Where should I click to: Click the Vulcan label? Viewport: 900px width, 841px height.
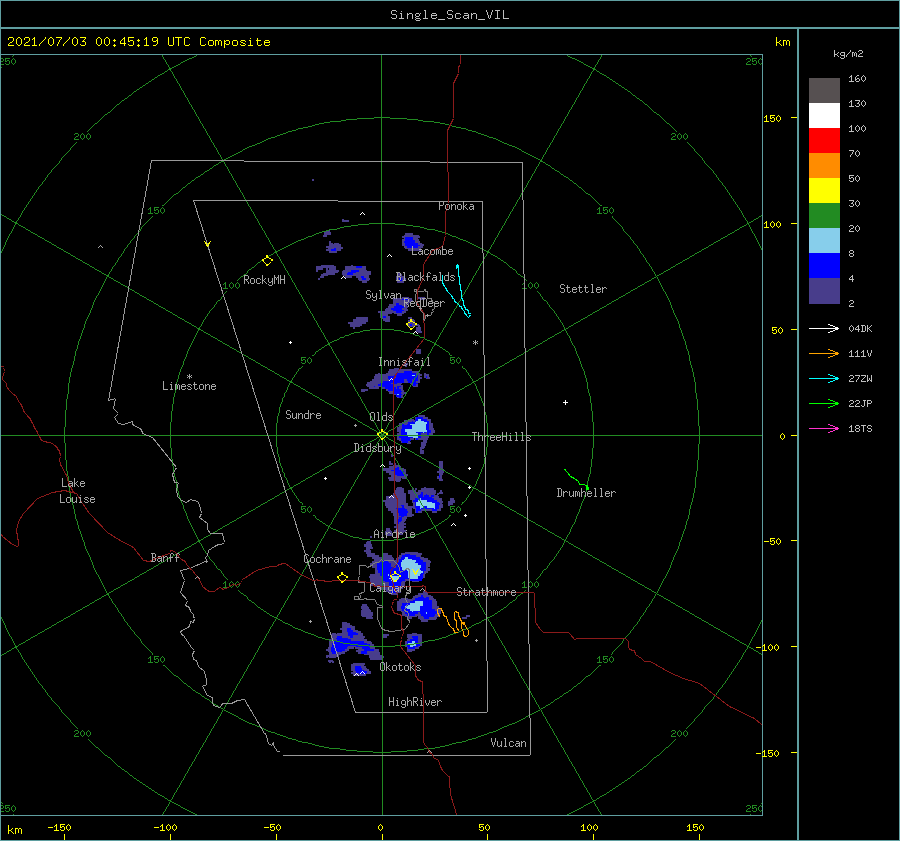(x=509, y=743)
